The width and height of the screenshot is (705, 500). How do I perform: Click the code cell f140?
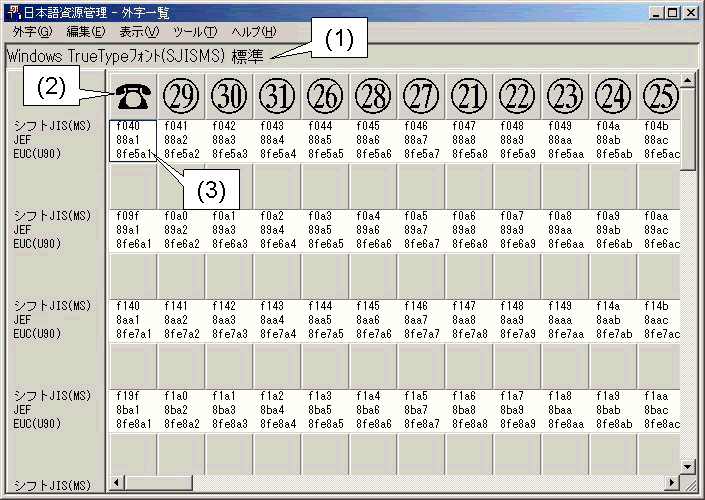(128, 306)
